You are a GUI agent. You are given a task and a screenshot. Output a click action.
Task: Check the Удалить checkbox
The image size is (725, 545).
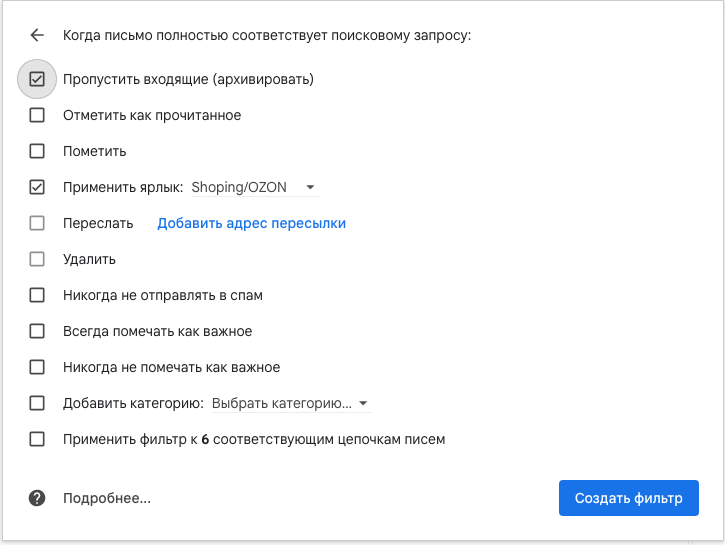[37, 259]
